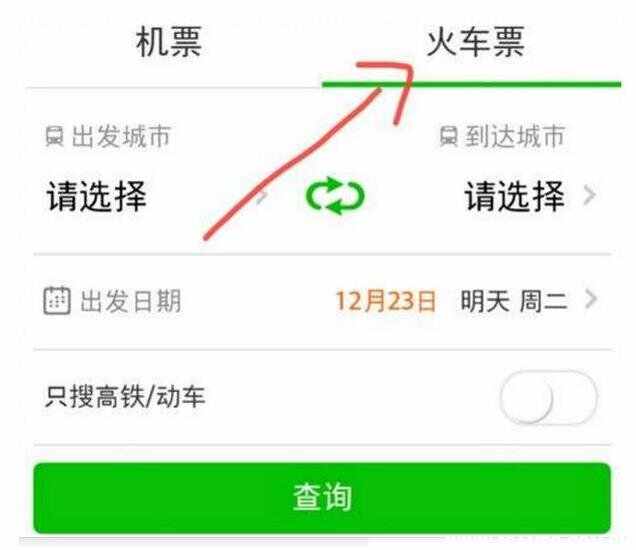Click the calendar icon beside 出发日期
Viewport: 636px width, 550px height.
57,301
